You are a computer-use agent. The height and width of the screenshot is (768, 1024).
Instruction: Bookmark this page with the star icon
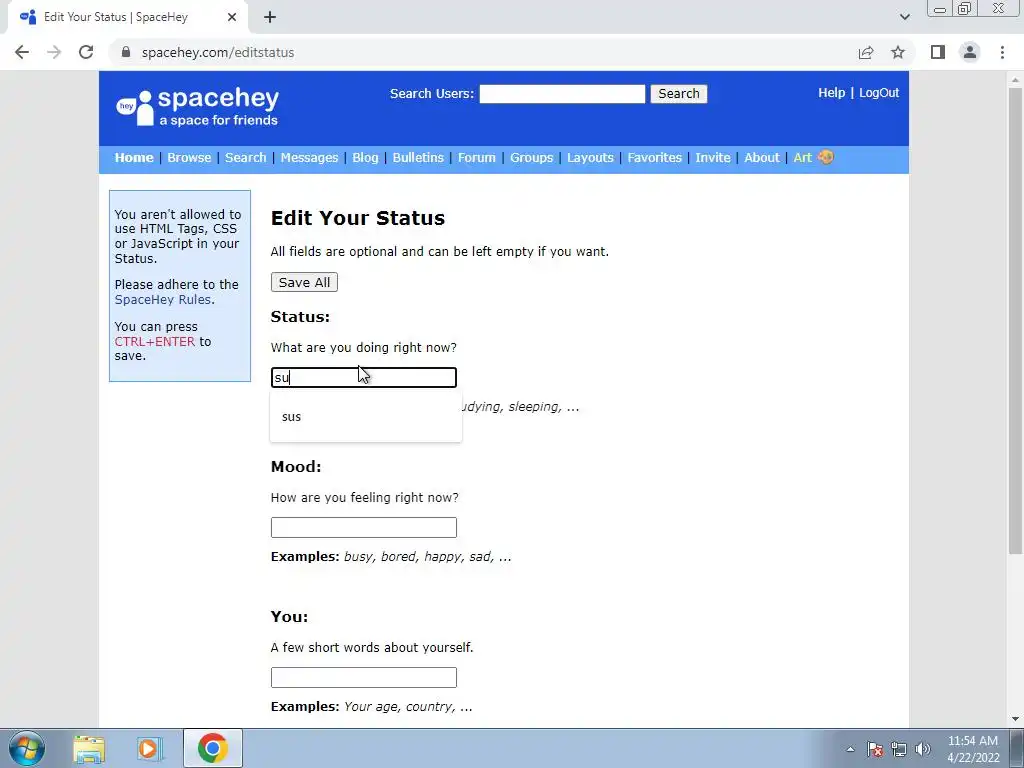coord(898,52)
